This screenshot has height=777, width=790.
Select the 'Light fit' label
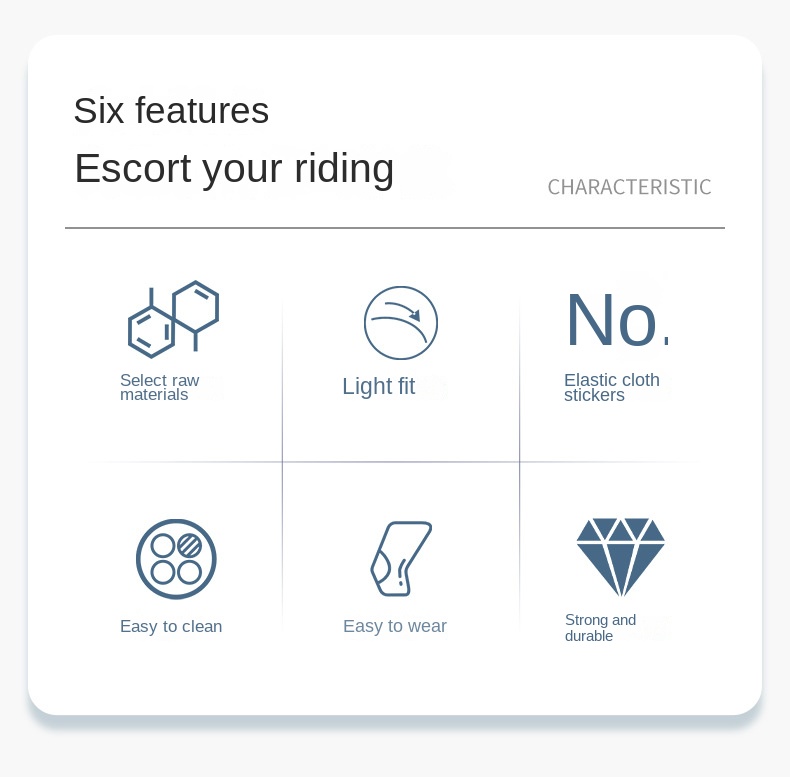pyautogui.click(x=378, y=386)
